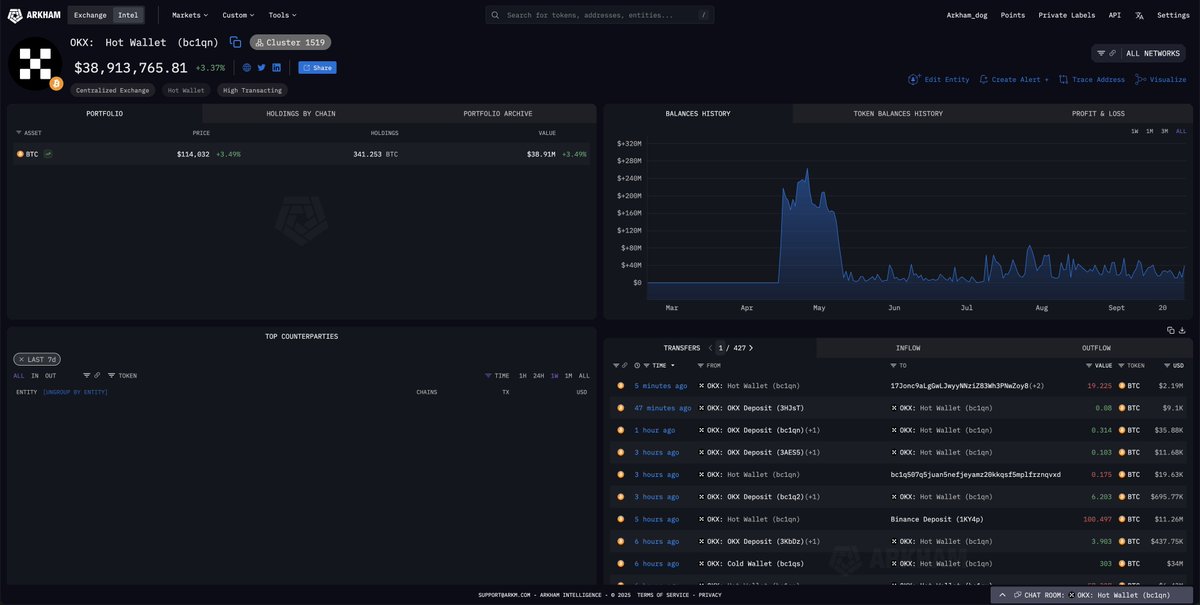Switch to Exchange mode
Viewport: 1200px width, 605px height.
point(89,15)
